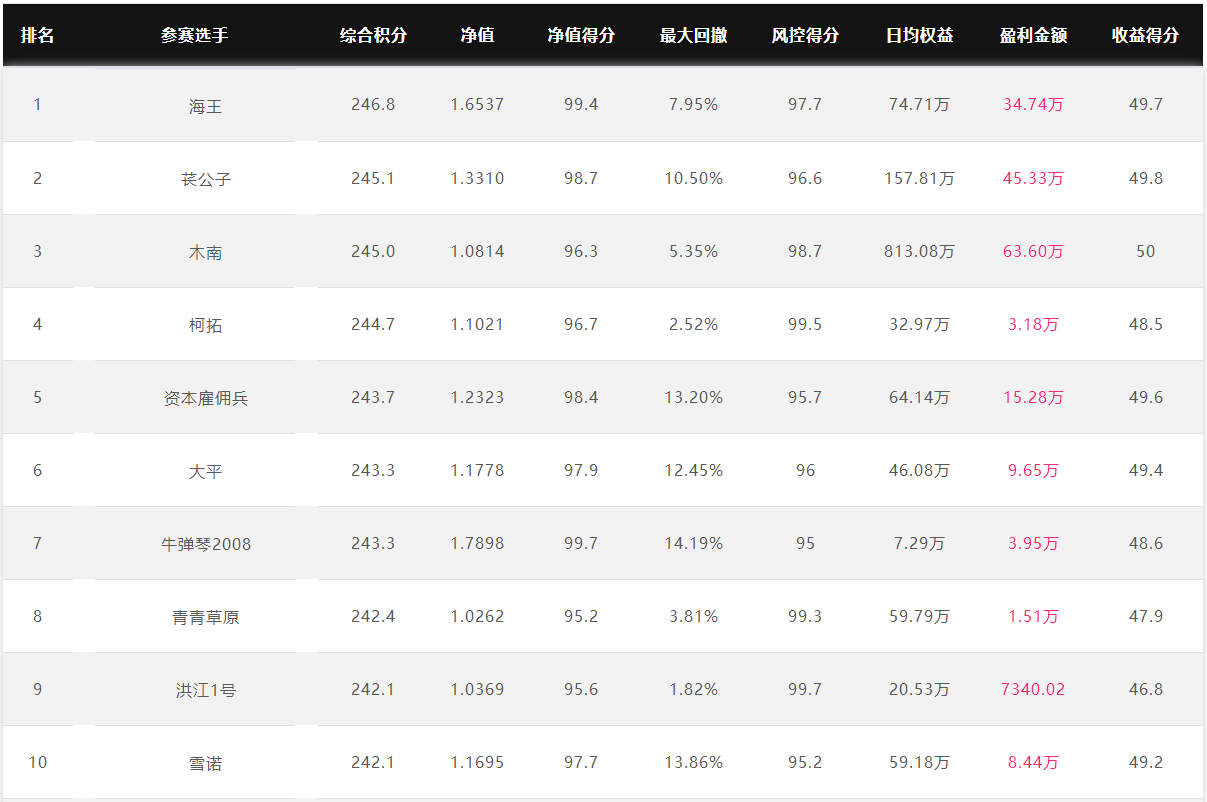Click the 收益得分 column header
Viewport: 1207px width, 802px height.
pyautogui.click(x=1145, y=35)
